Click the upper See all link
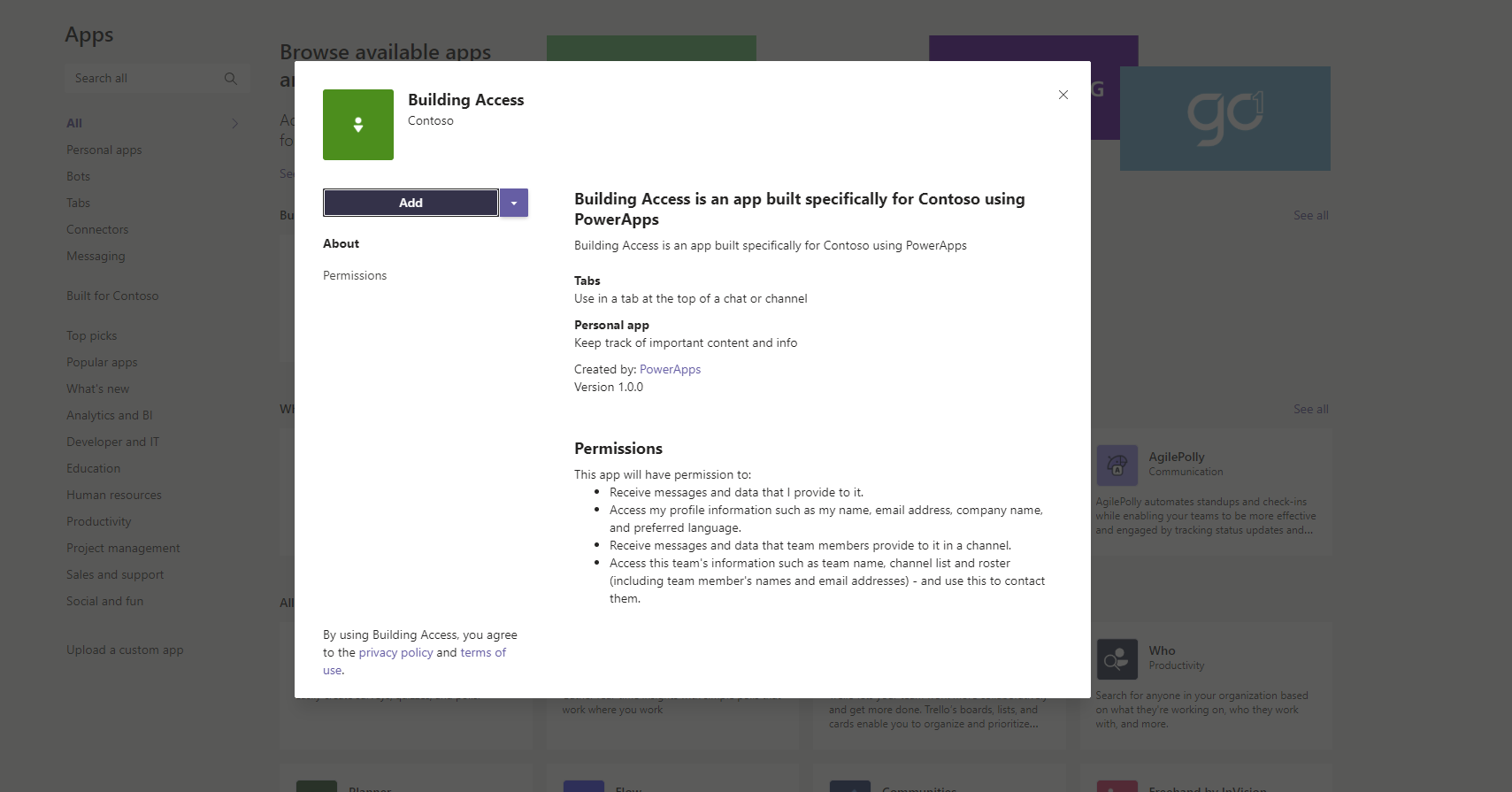 [x=1310, y=215]
